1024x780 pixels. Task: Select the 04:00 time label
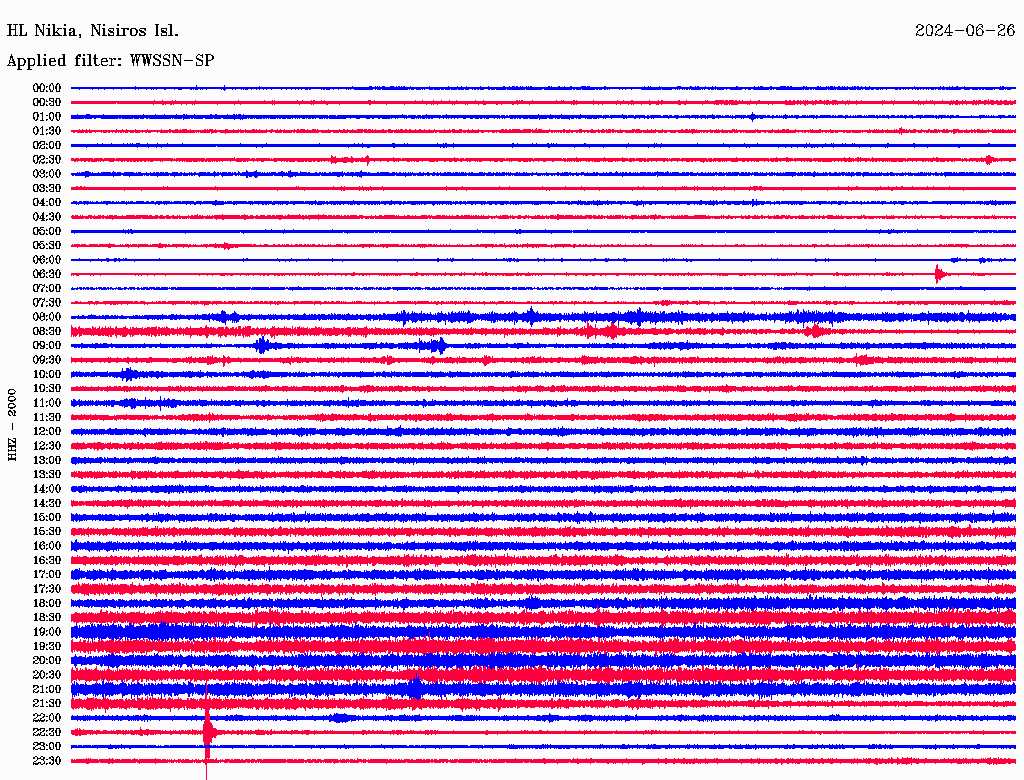click(47, 203)
